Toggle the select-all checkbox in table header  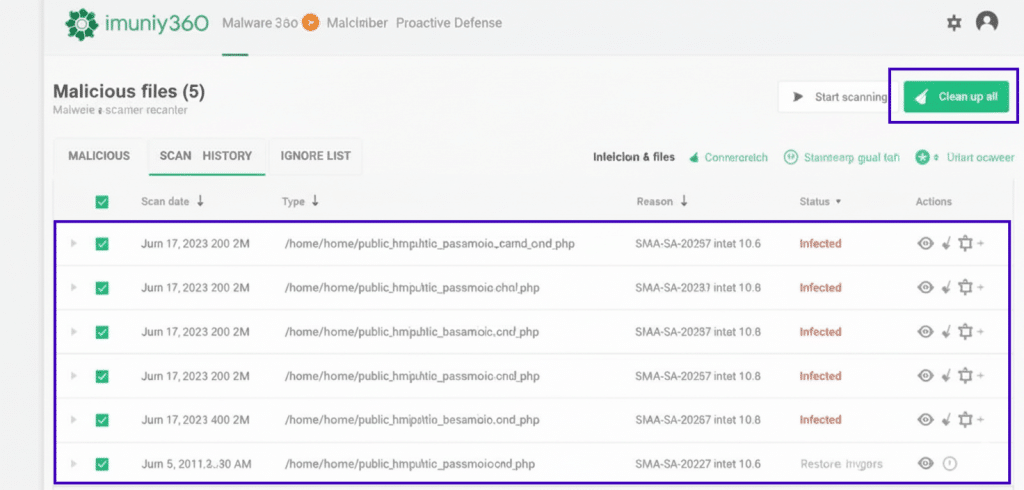(x=102, y=202)
